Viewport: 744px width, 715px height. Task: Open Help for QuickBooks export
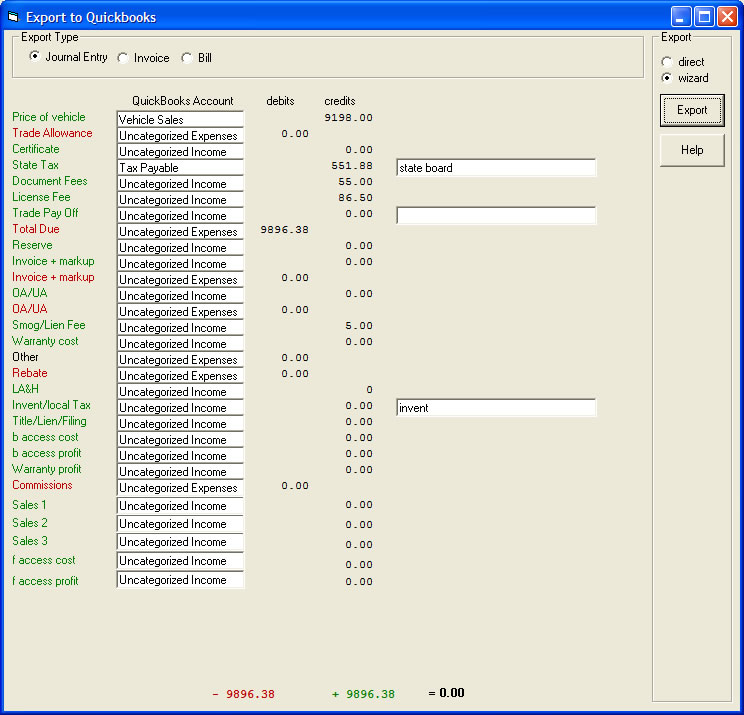click(x=692, y=150)
